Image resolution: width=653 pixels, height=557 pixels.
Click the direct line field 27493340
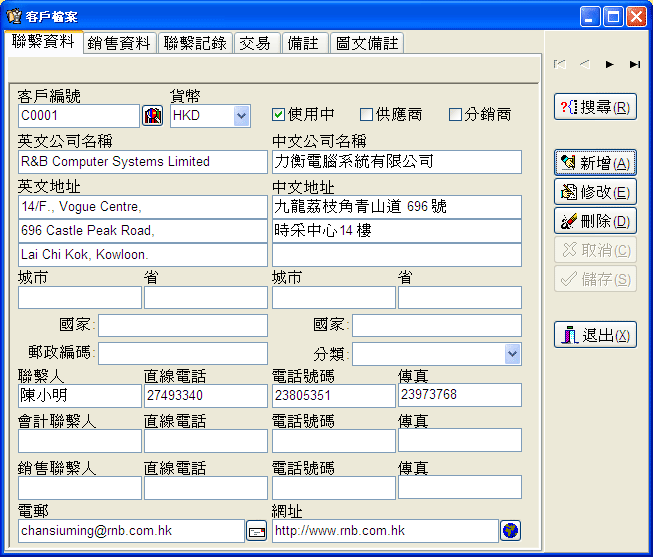point(206,395)
